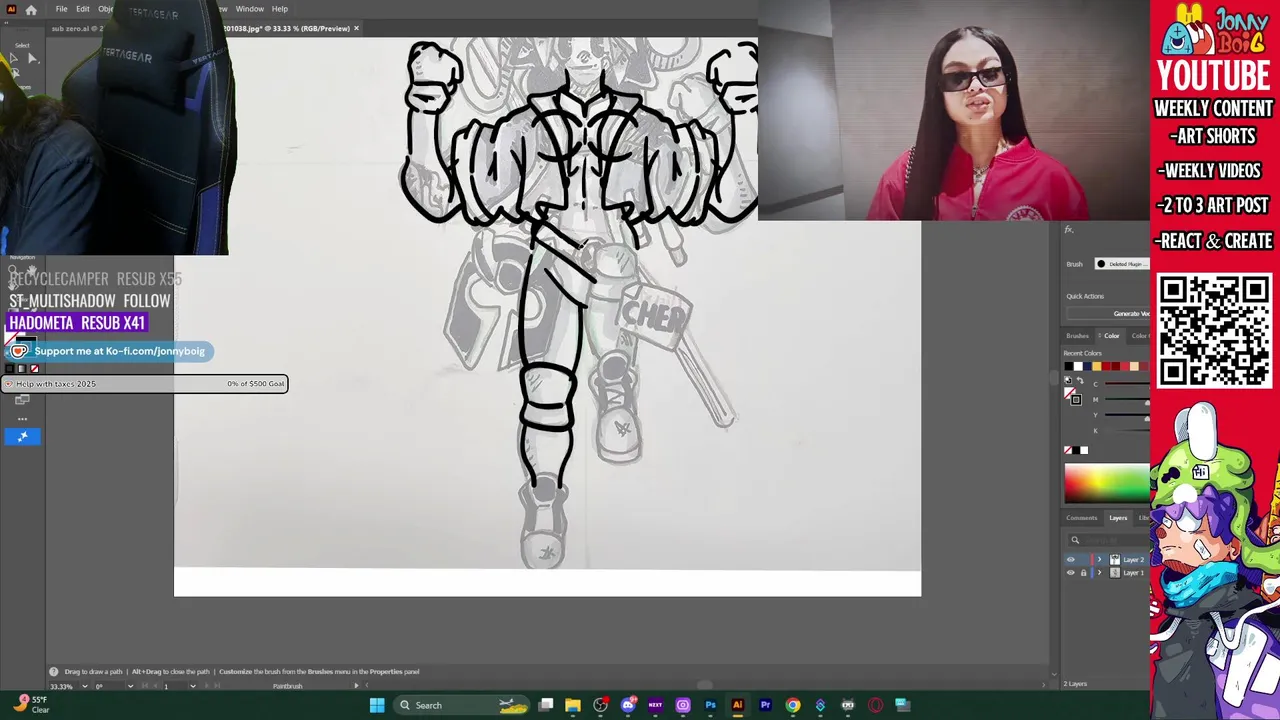Open the Change Screen Mode tool
This screenshot has height=720, width=1280.
pyautogui.click(x=22, y=400)
